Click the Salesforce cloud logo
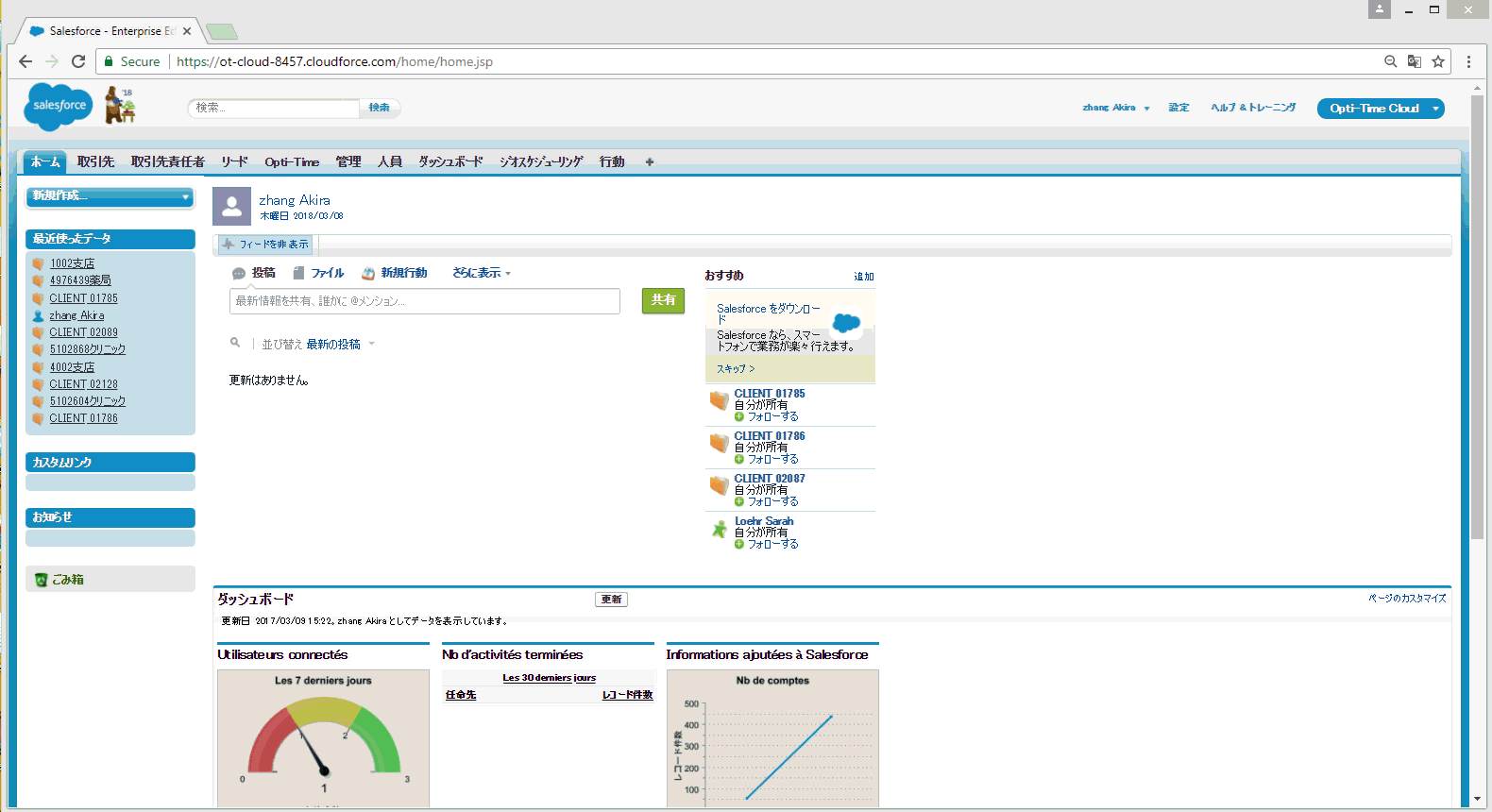Screen dimensions: 1492x812 [x=58, y=106]
